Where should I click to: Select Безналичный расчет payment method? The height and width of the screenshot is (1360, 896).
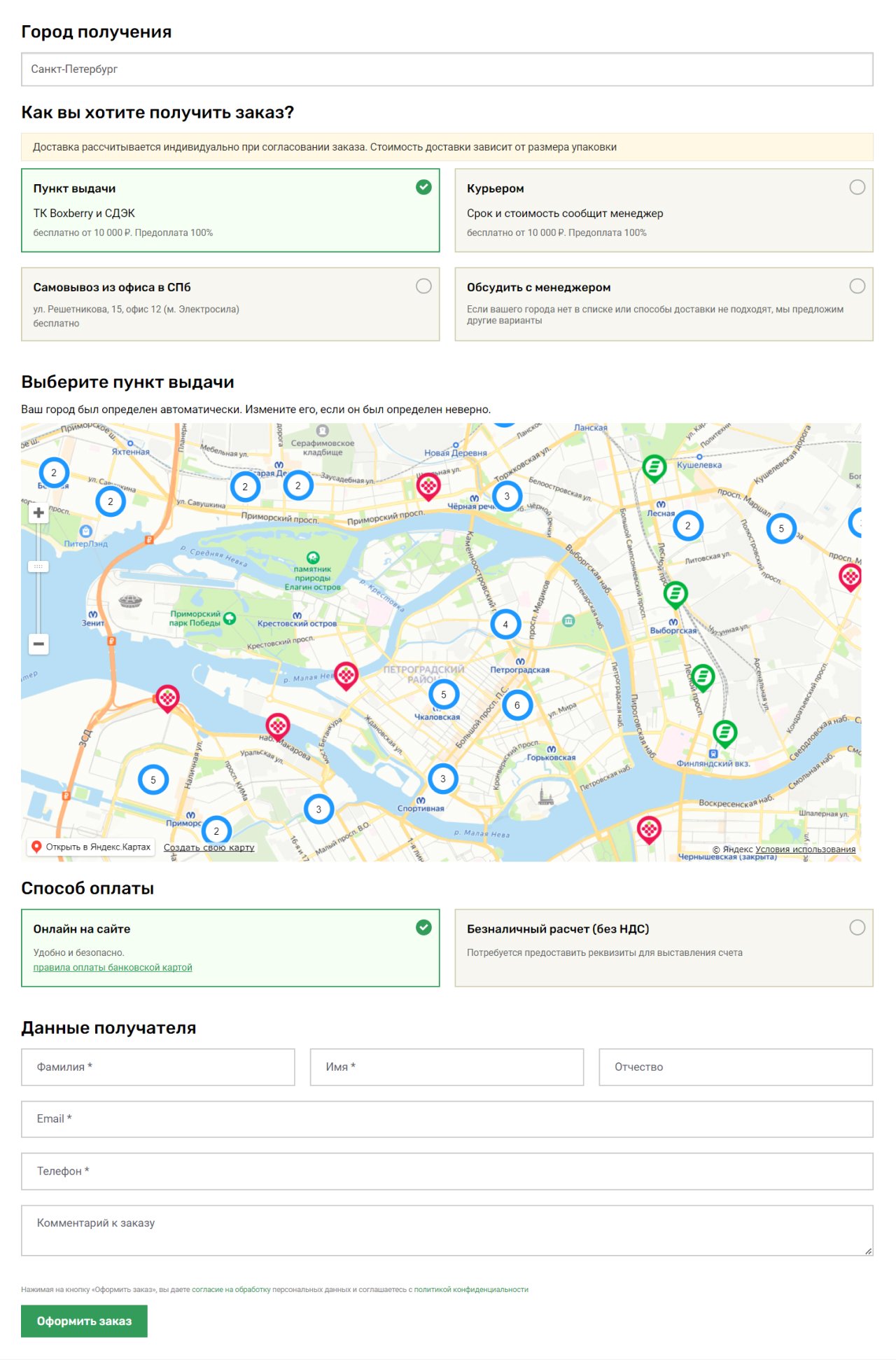664,948
